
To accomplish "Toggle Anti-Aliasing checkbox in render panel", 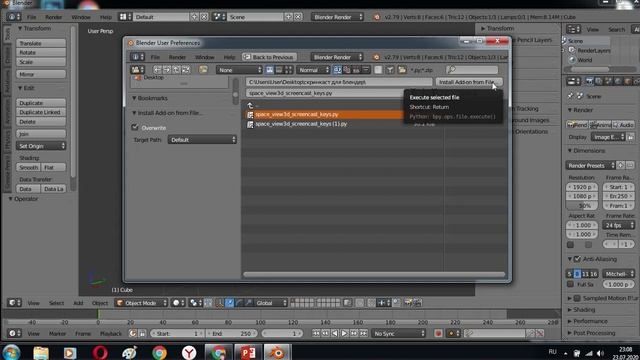I will (577, 259).
